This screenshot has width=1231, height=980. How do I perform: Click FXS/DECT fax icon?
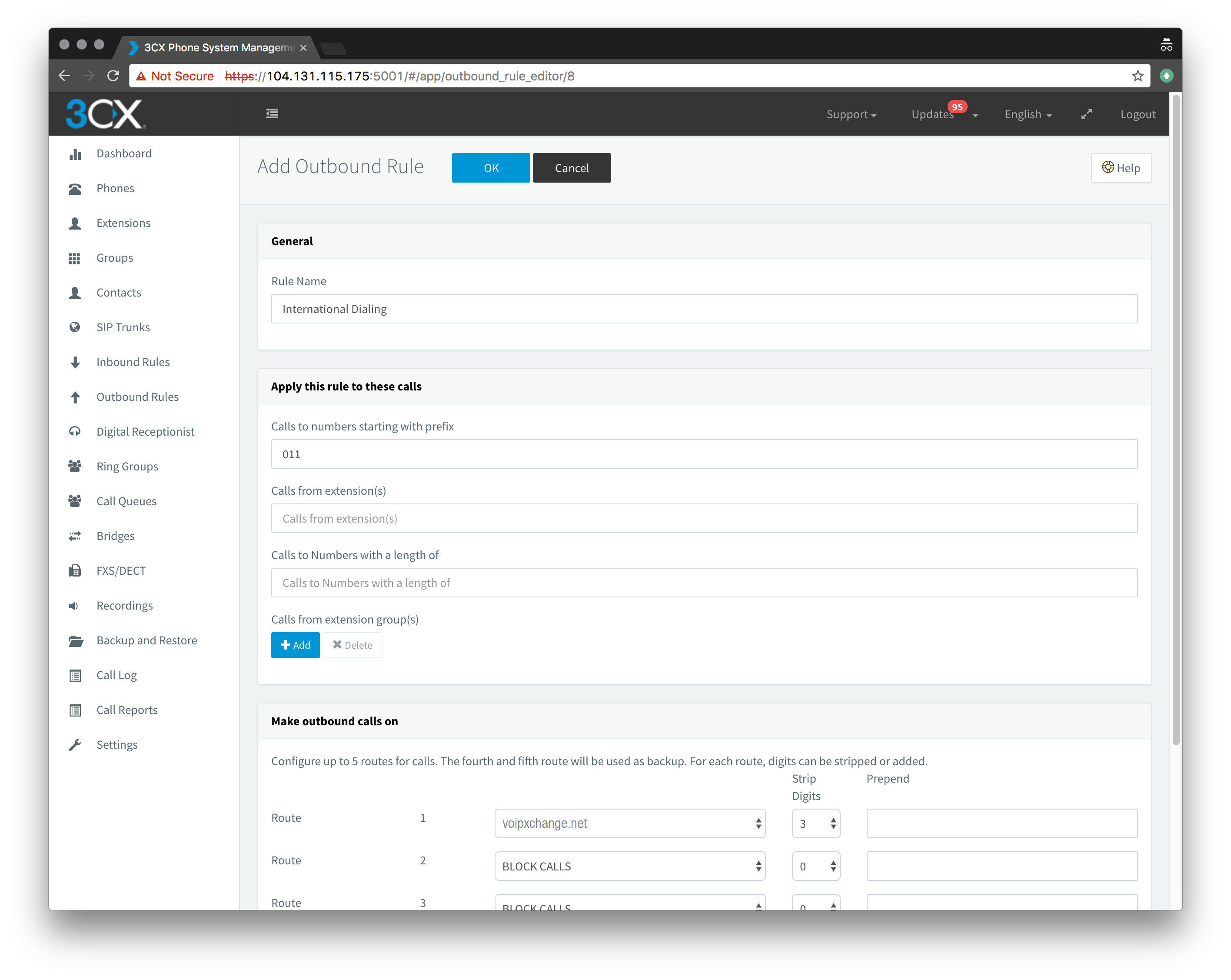click(75, 571)
